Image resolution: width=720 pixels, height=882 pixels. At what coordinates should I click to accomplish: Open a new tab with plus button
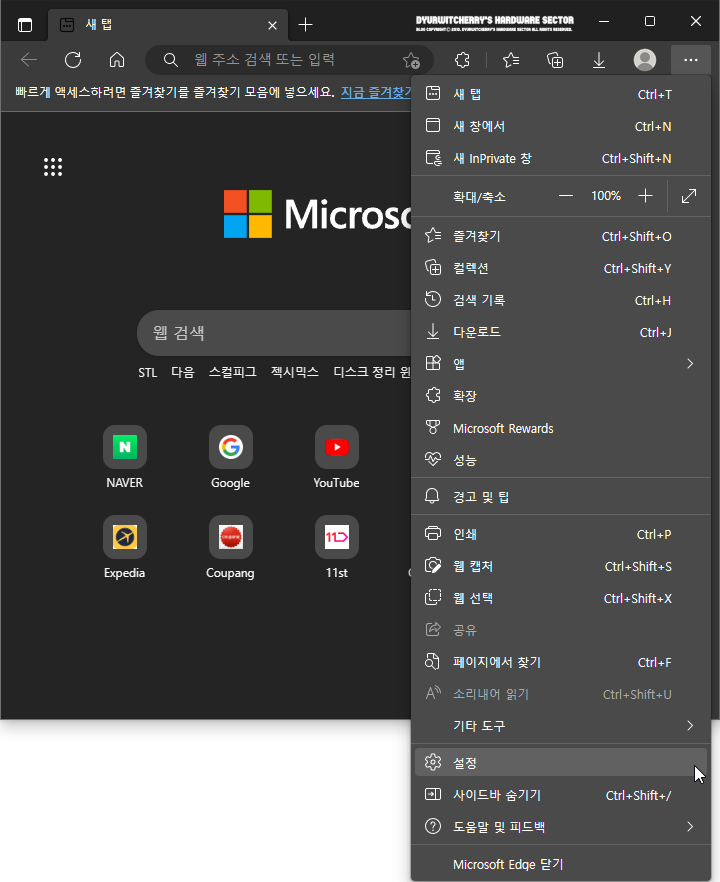305,25
